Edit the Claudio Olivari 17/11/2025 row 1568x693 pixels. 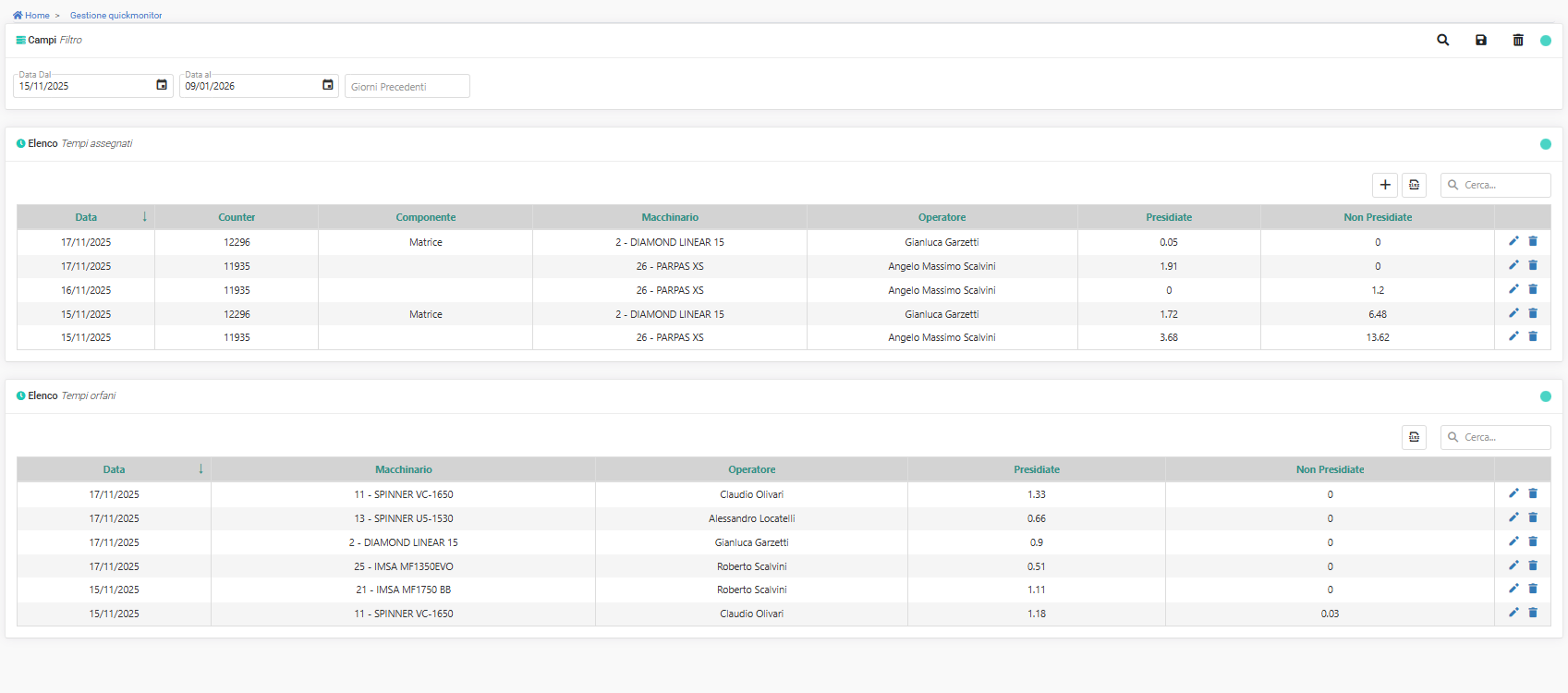1513,493
